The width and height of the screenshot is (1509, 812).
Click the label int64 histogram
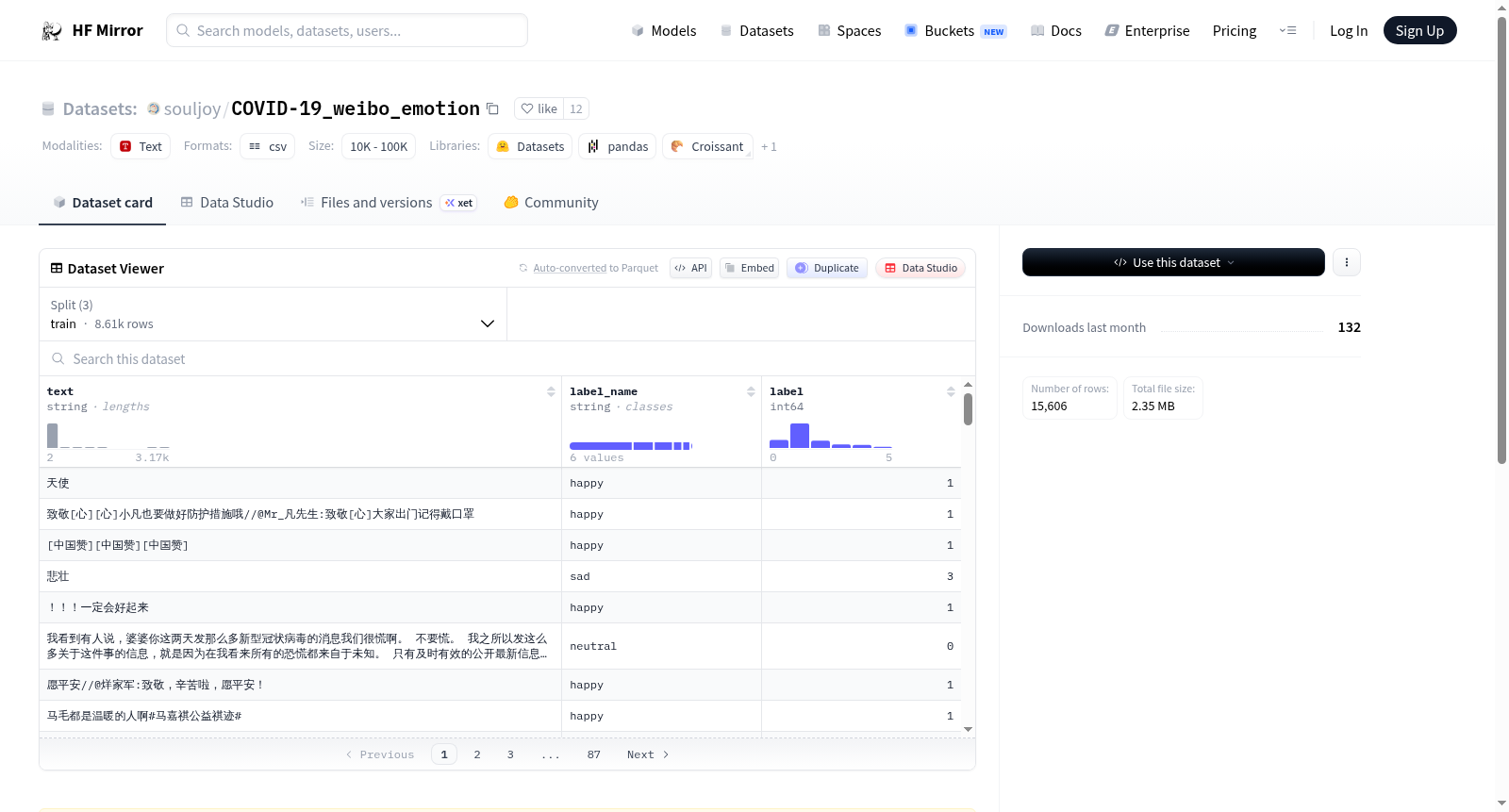(831, 436)
